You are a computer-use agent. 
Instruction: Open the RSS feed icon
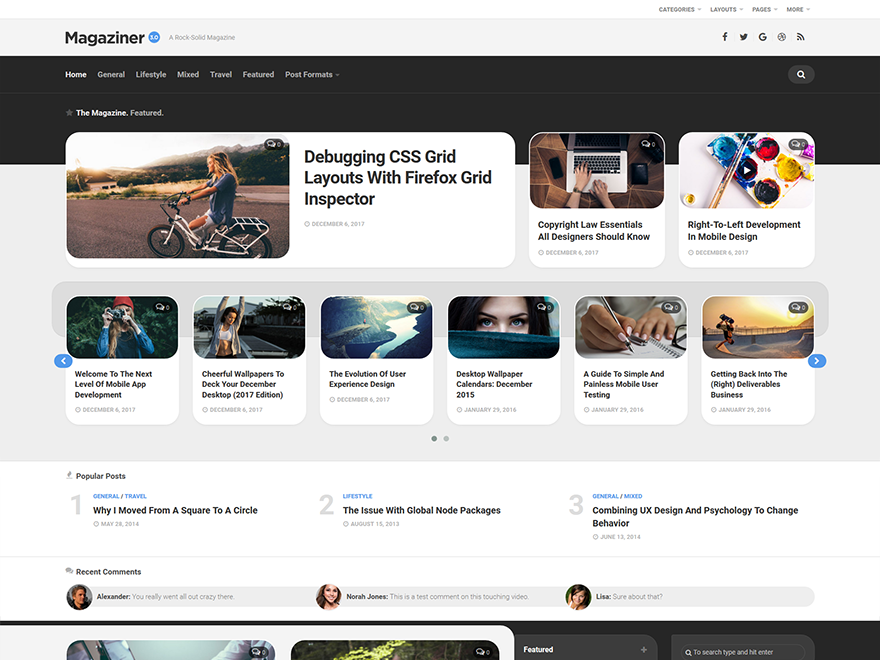tap(800, 36)
